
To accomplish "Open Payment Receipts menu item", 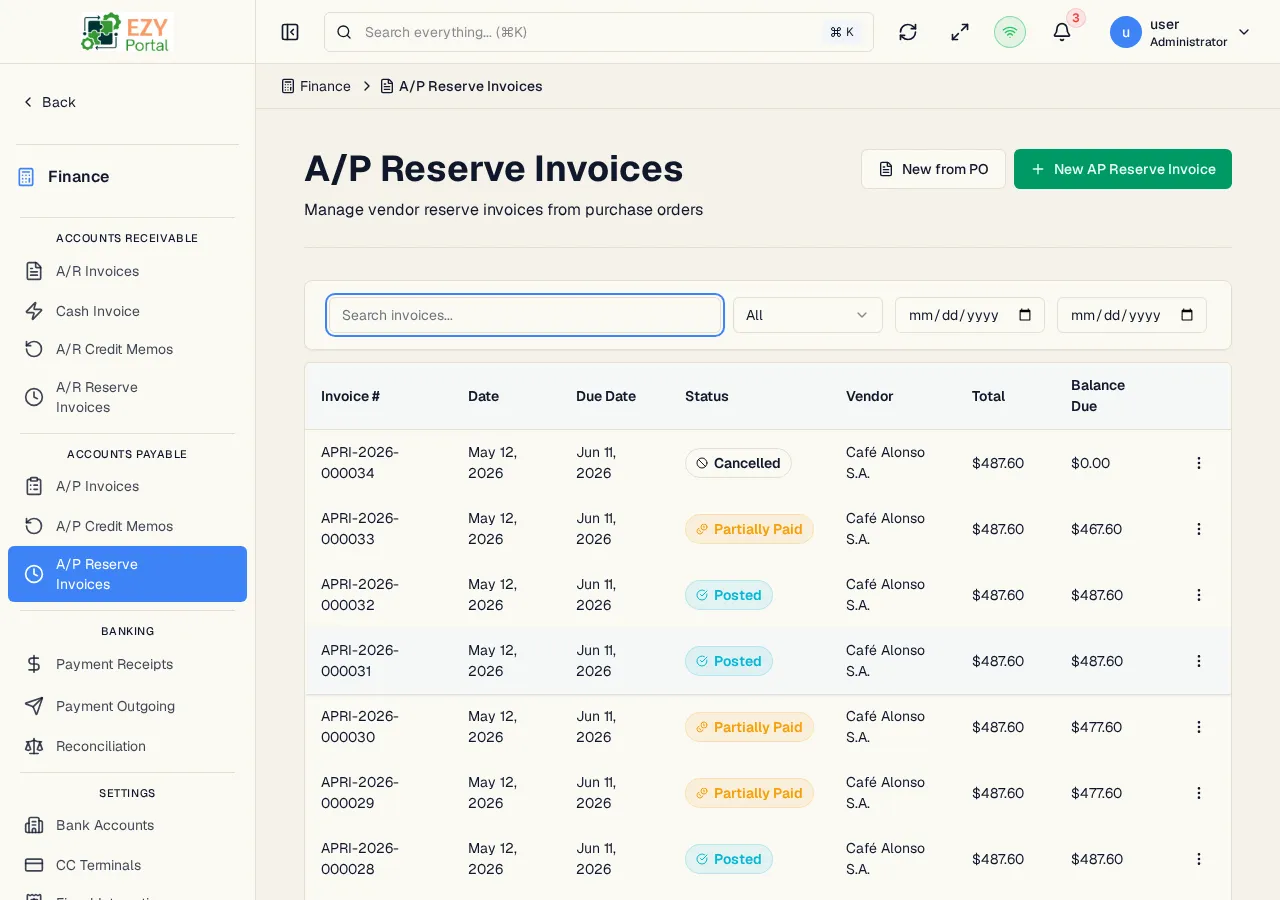I will tap(127, 664).
